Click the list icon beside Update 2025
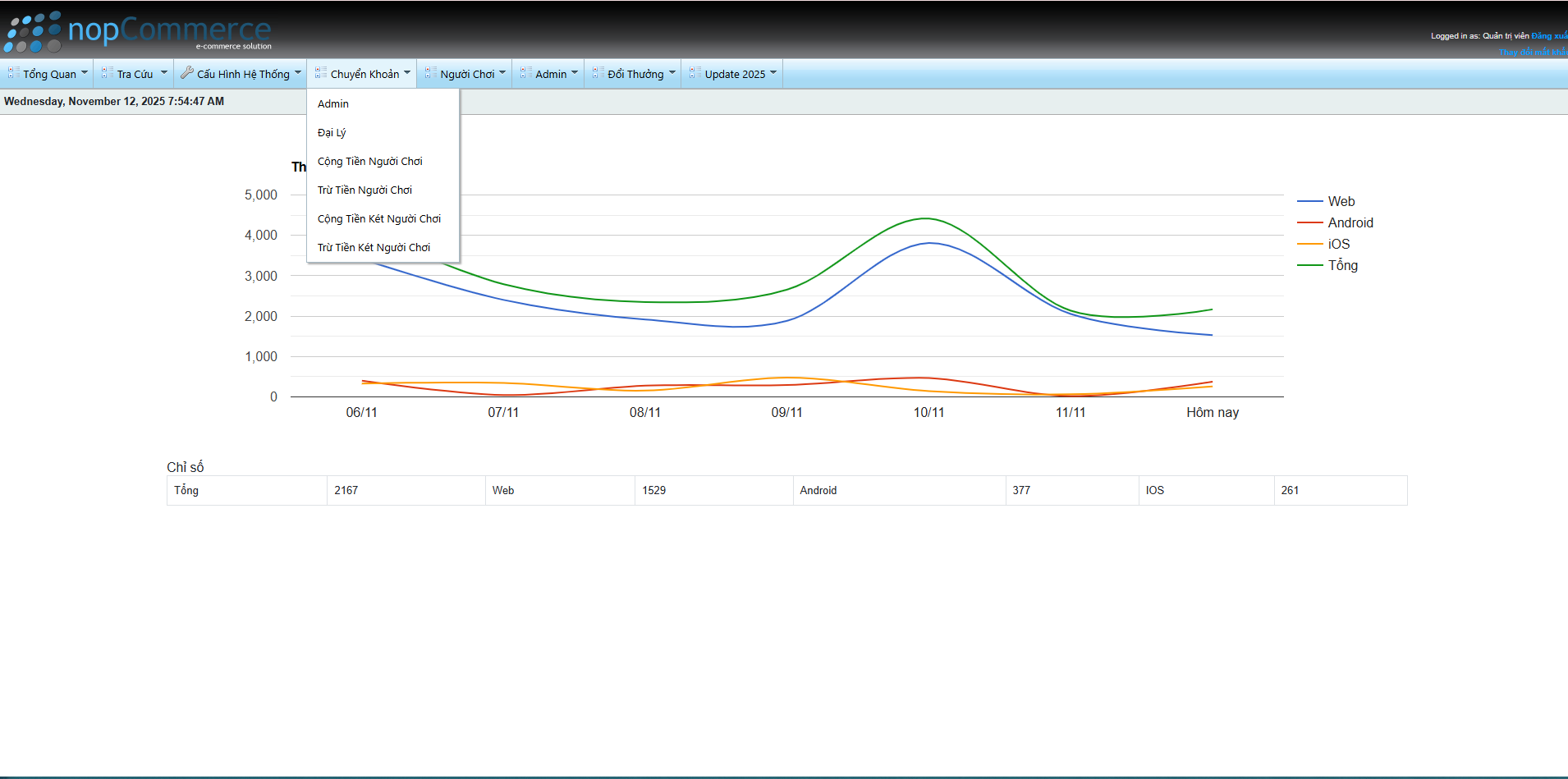Screen dimensions: 1568x779 [695, 73]
